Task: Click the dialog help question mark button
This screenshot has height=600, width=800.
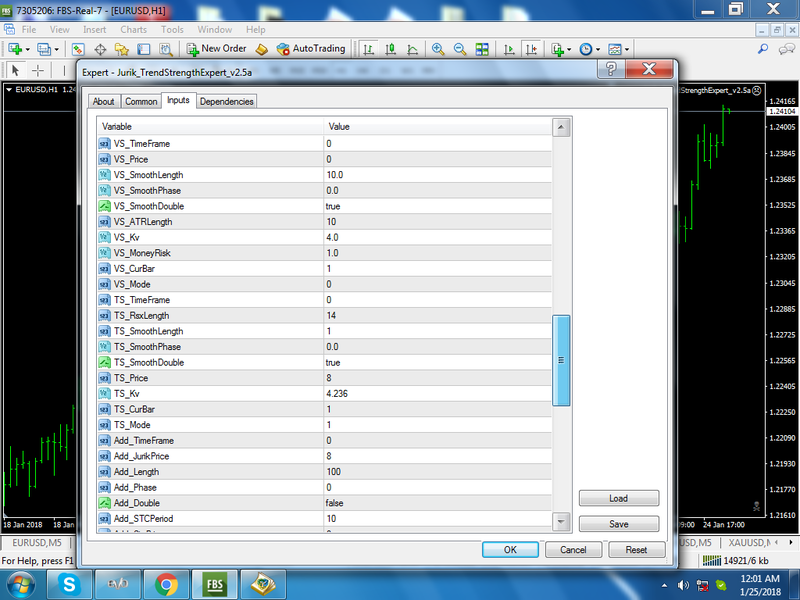Action: 611,69
